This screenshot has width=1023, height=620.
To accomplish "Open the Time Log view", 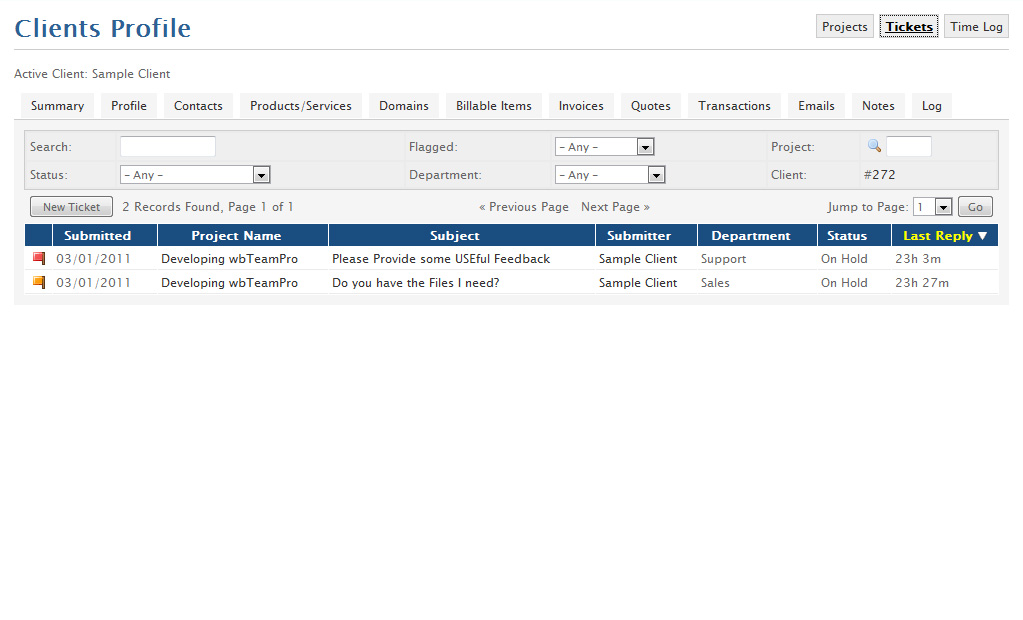I will tap(975, 26).
